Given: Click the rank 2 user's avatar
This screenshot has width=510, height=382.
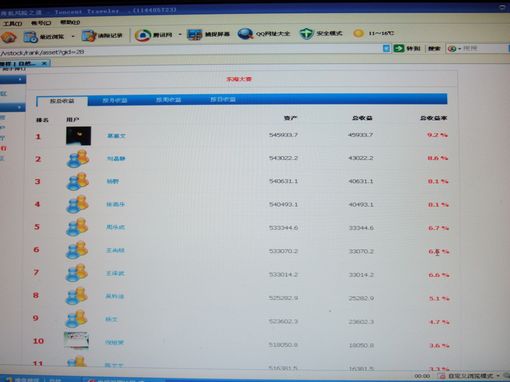Looking at the screenshot, I should point(78,158).
